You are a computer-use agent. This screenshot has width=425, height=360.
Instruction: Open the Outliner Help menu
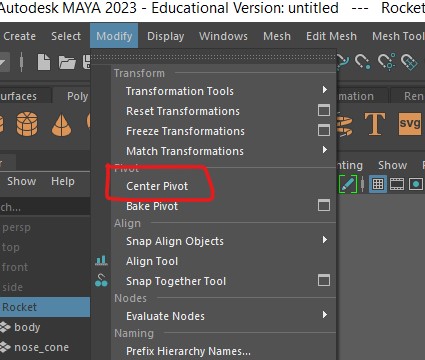tap(63, 181)
